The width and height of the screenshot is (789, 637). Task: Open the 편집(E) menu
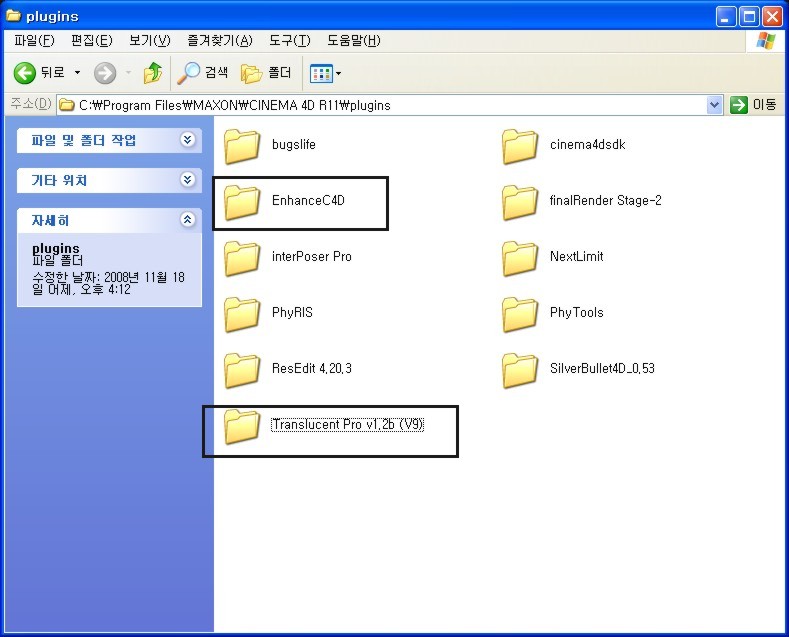tap(92, 40)
